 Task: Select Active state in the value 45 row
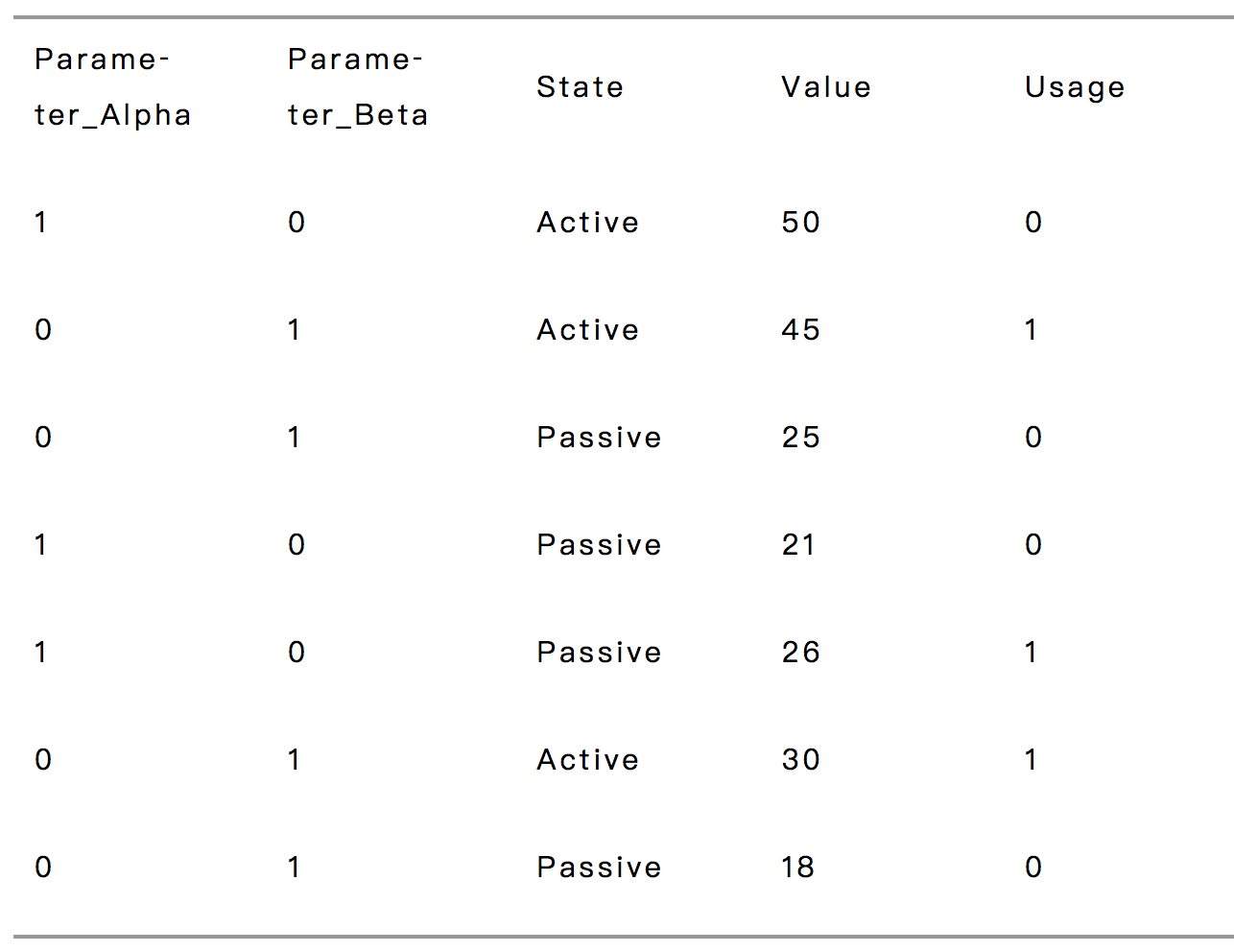pos(587,330)
